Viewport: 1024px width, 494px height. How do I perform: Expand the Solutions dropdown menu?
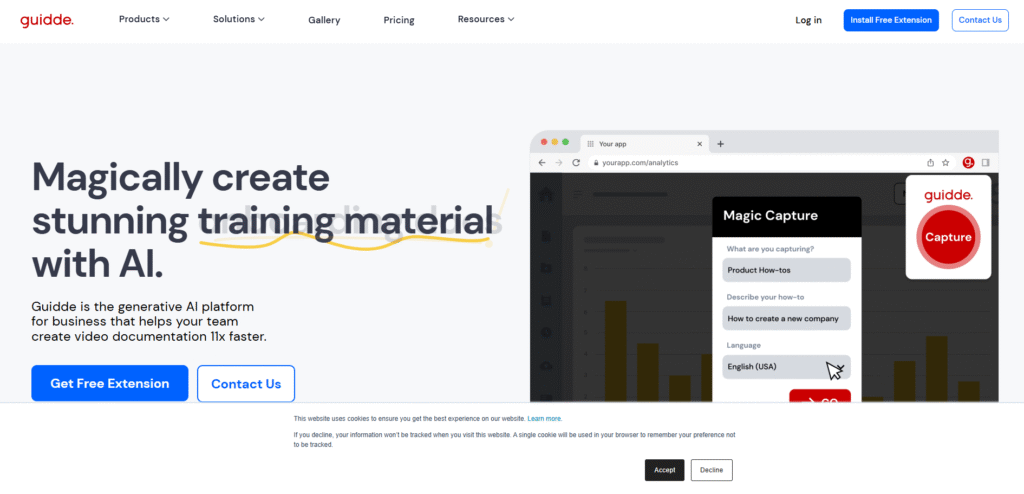[x=239, y=19]
